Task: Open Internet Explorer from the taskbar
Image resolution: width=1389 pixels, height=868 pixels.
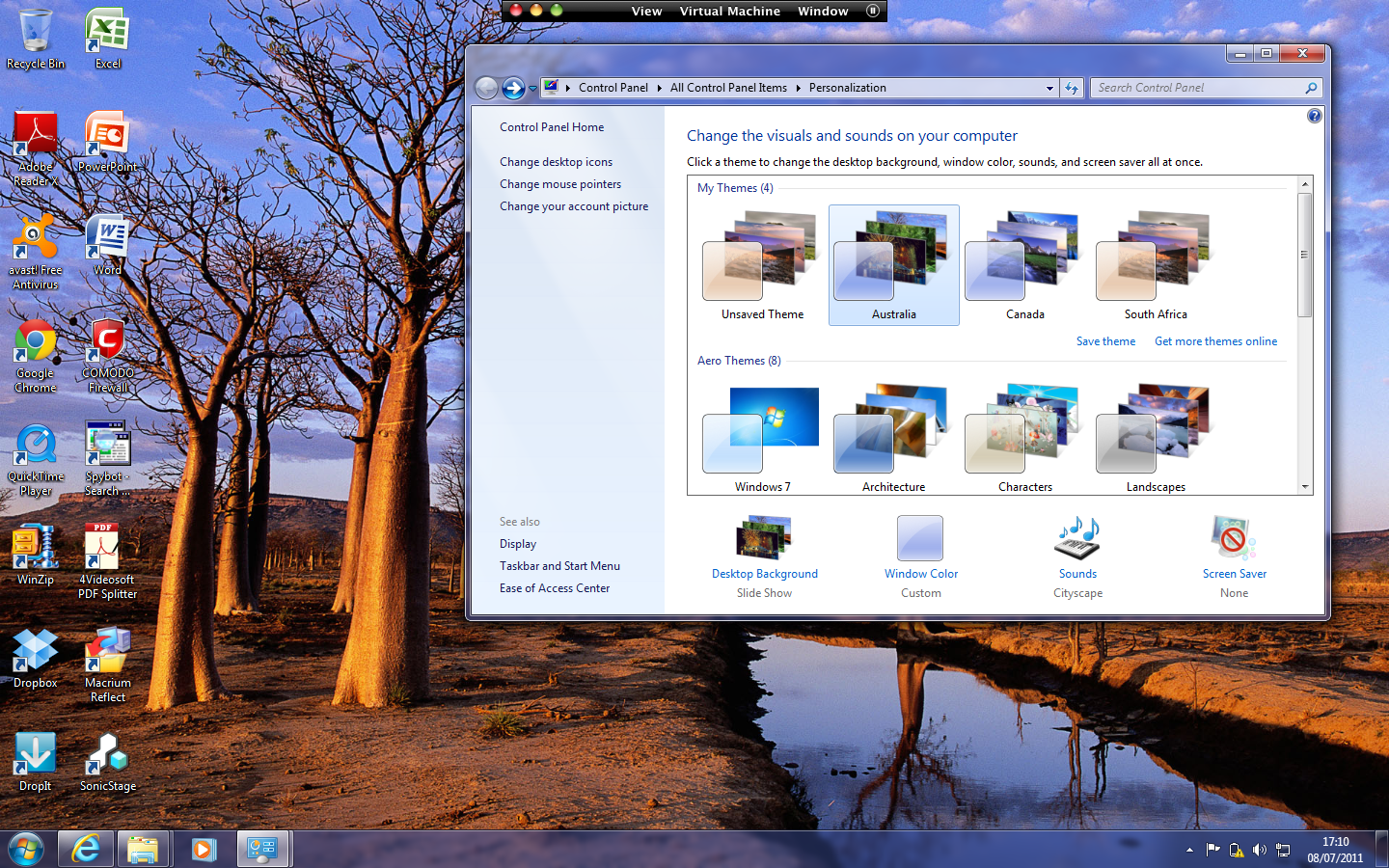Action: click(x=86, y=849)
